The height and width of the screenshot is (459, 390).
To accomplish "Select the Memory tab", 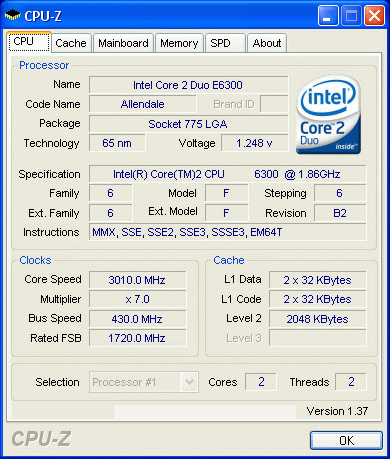I will (179, 43).
